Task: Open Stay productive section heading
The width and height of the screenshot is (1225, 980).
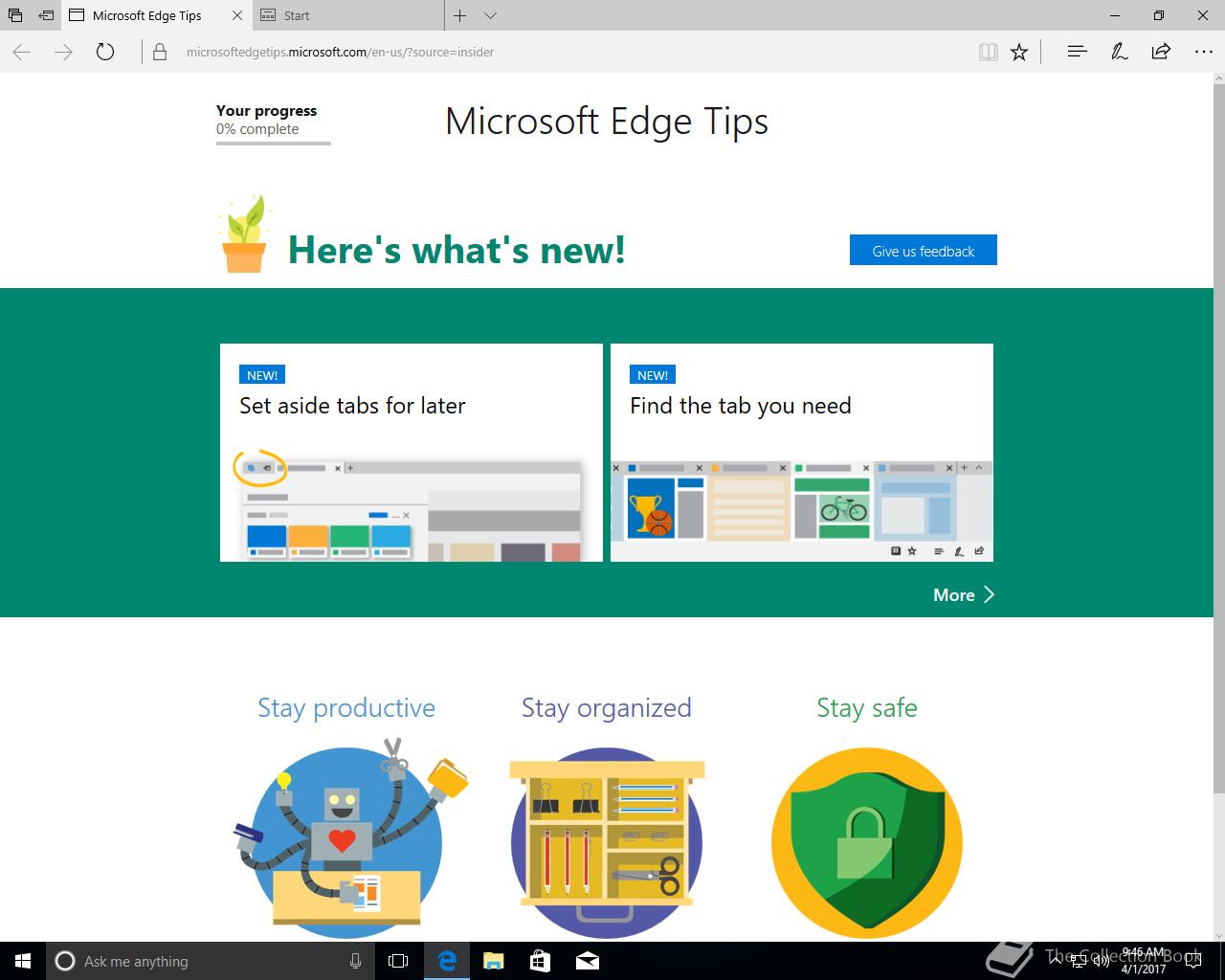Action: tap(346, 708)
